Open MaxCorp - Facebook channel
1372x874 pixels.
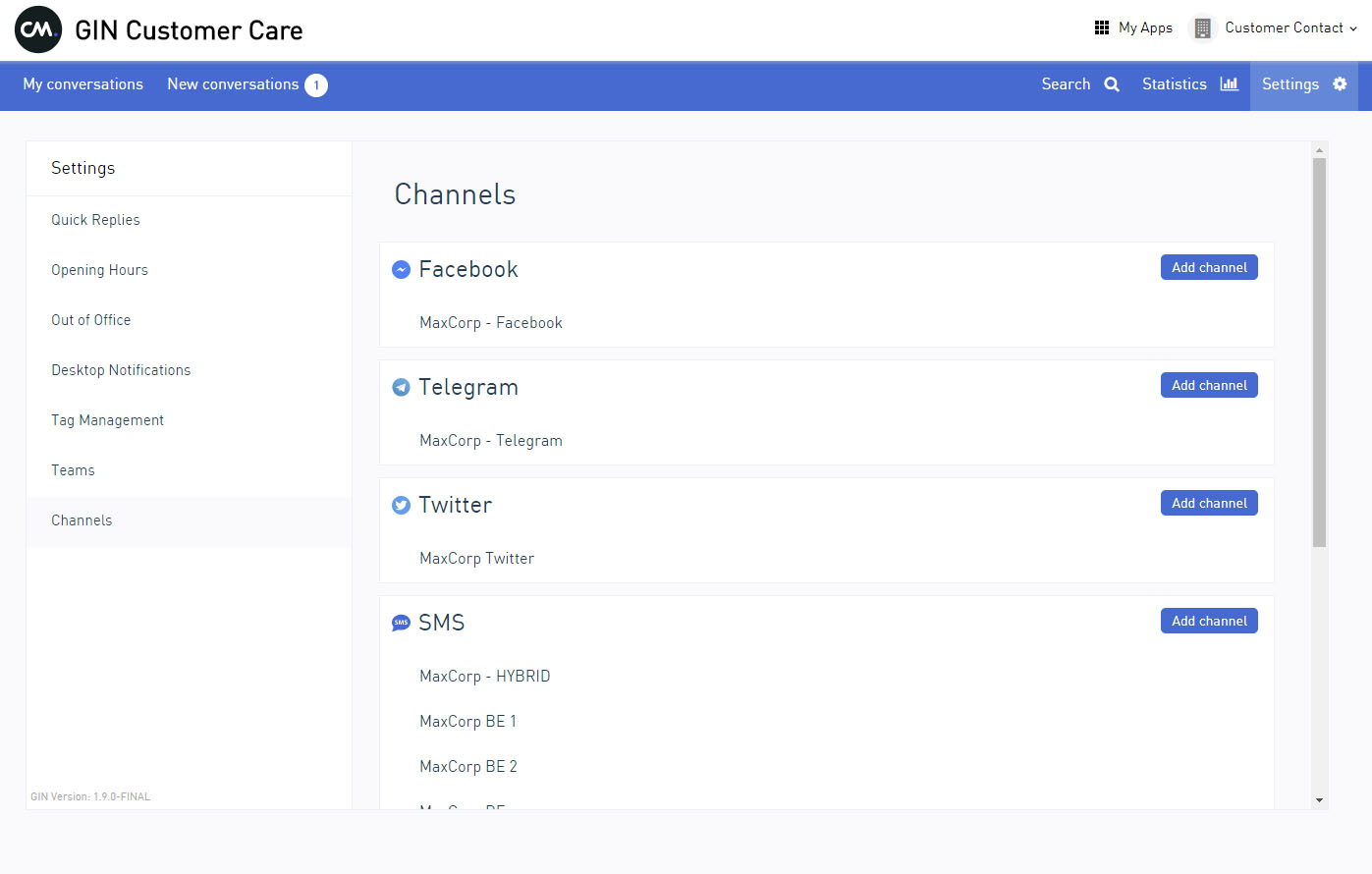pos(491,323)
